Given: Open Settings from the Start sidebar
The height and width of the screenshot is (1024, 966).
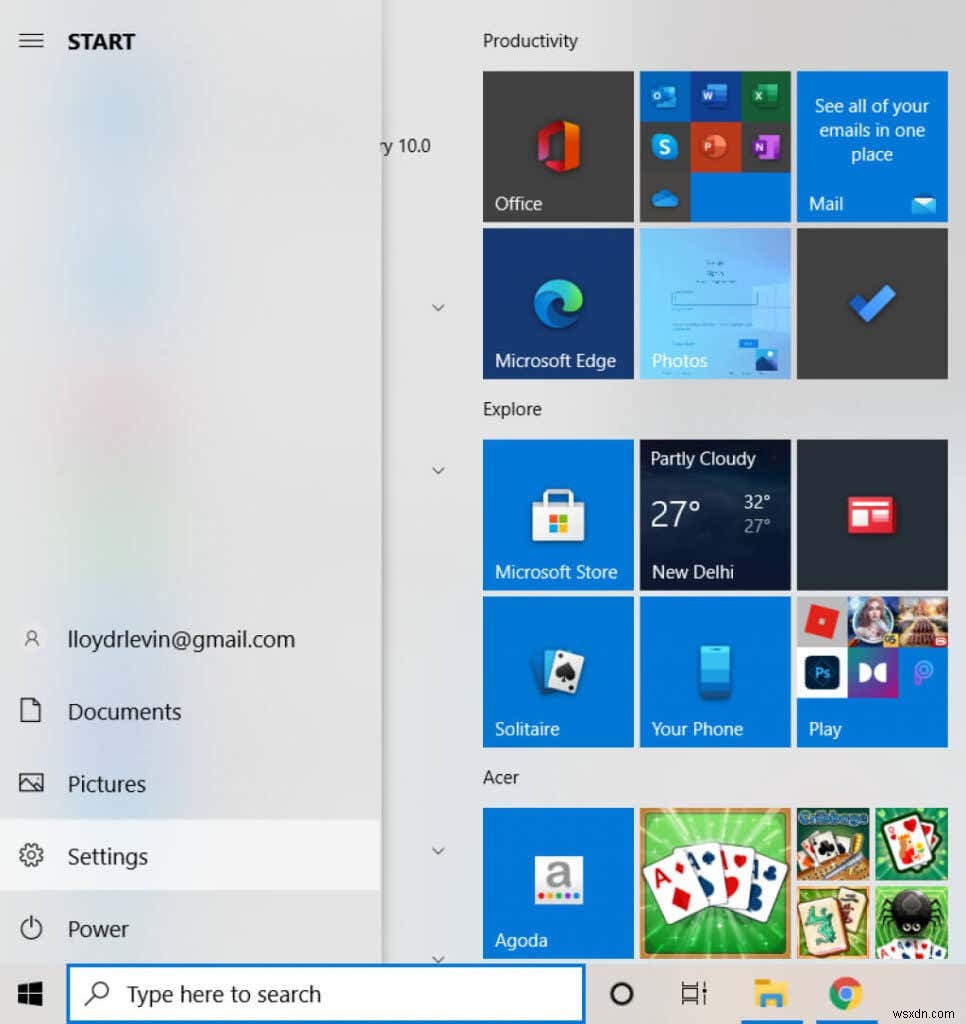Looking at the screenshot, I should (x=107, y=856).
